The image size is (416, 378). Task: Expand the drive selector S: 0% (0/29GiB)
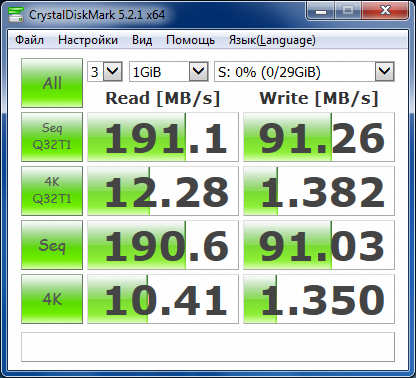385,71
